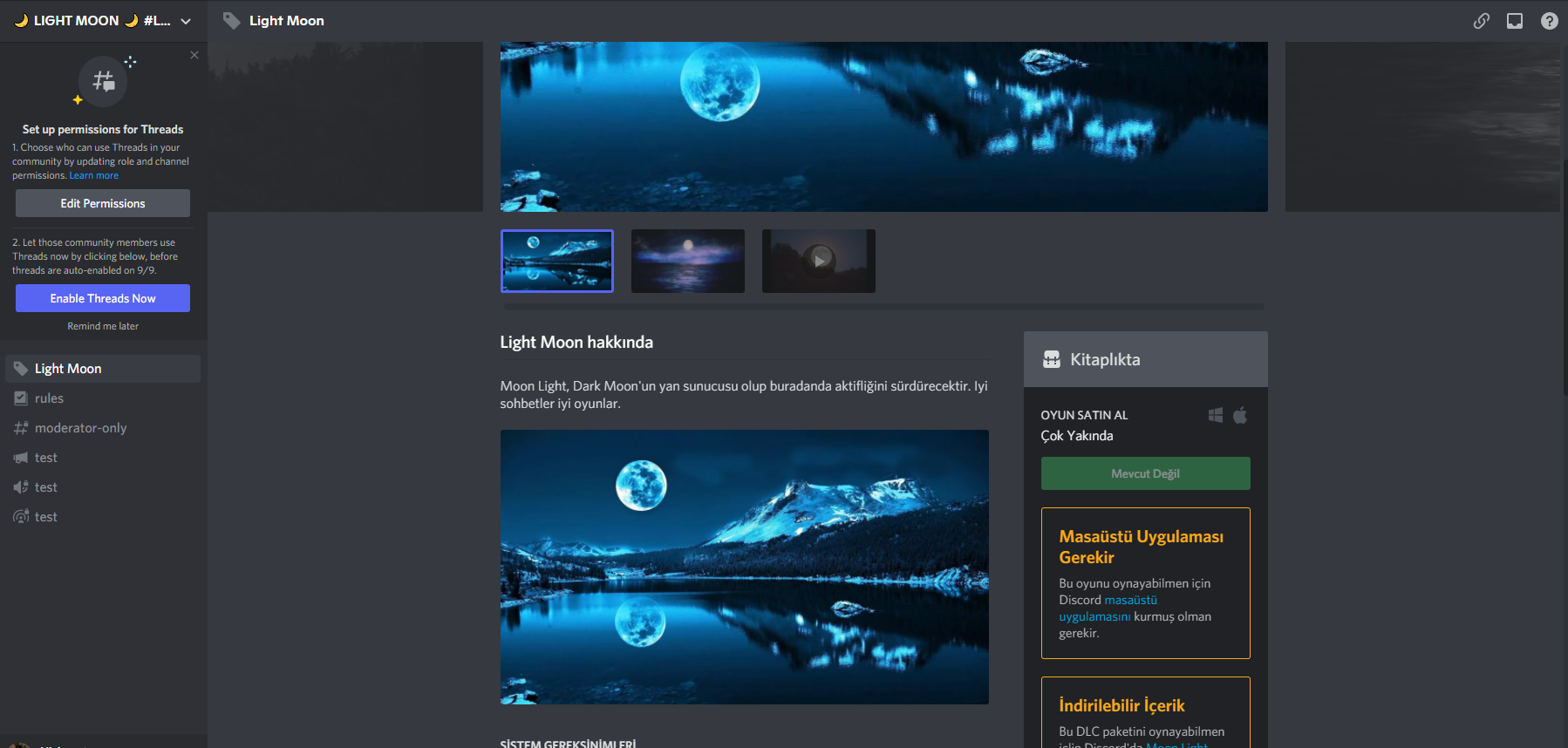This screenshot has height=748, width=1568.
Task: Click Remind me later
Action: (103, 326)
